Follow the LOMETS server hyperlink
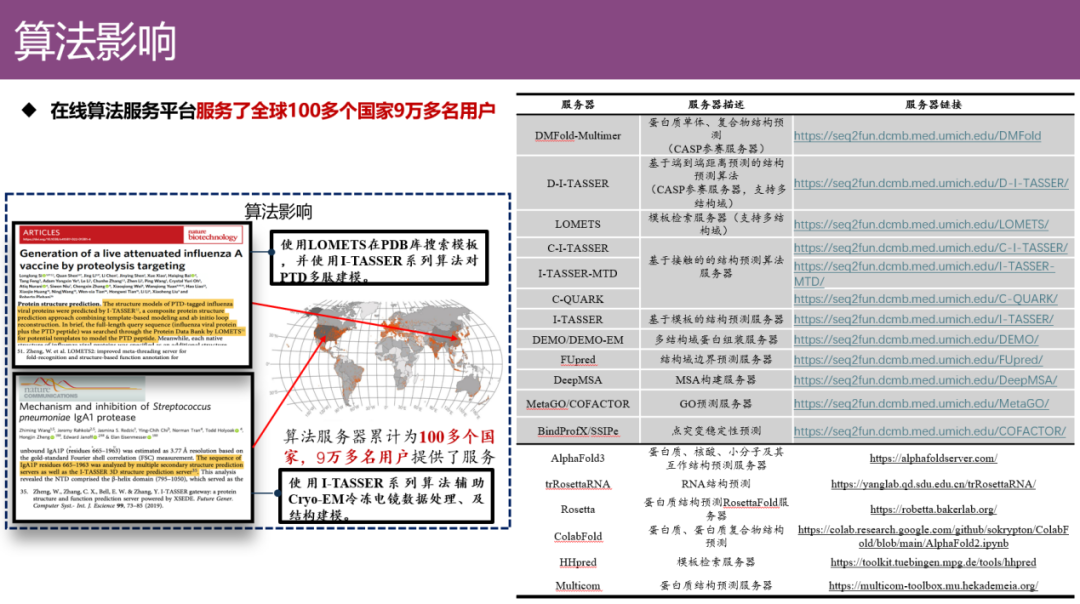The height and width of the screenshot is (604, 1080). [920, 224]
